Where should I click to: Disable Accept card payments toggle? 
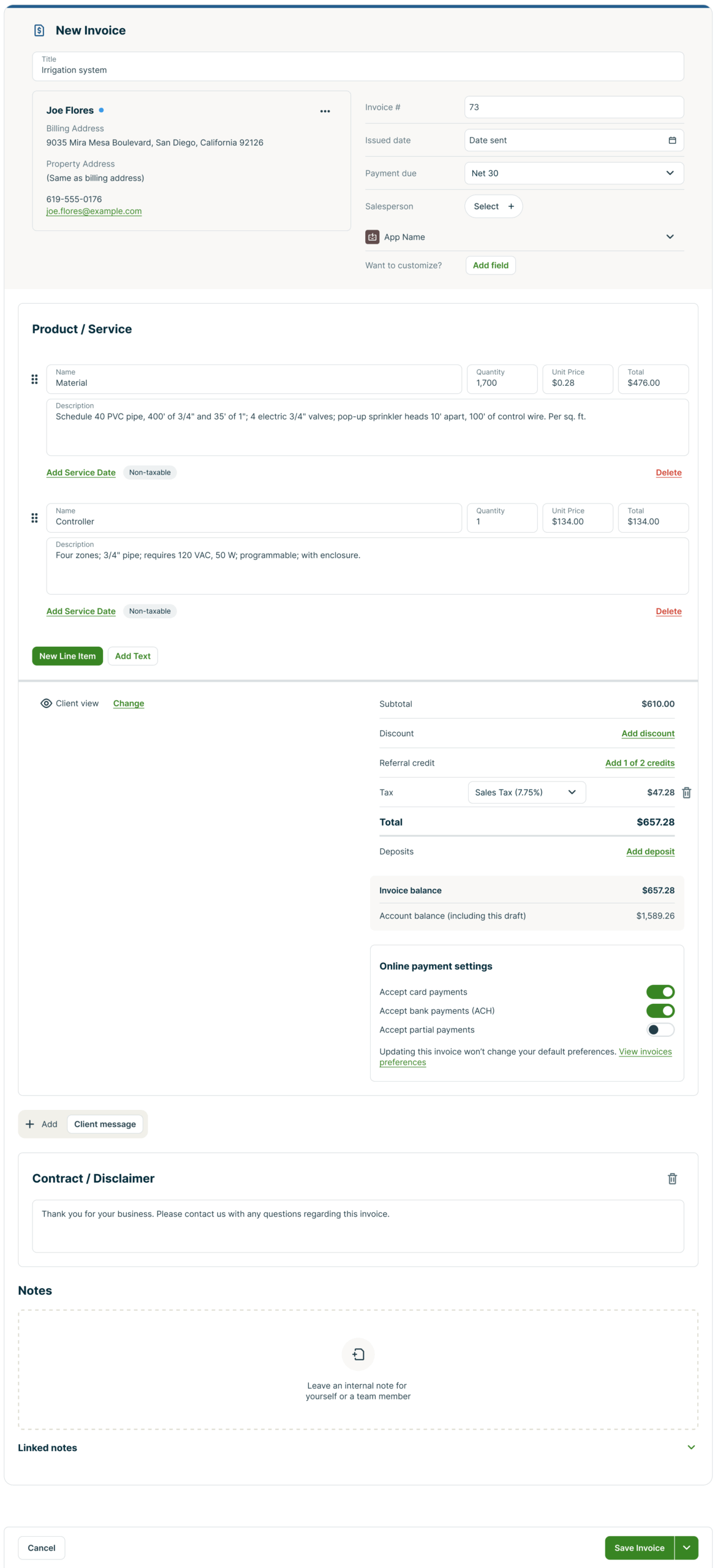pyautogui.click(x=660, y=992)
